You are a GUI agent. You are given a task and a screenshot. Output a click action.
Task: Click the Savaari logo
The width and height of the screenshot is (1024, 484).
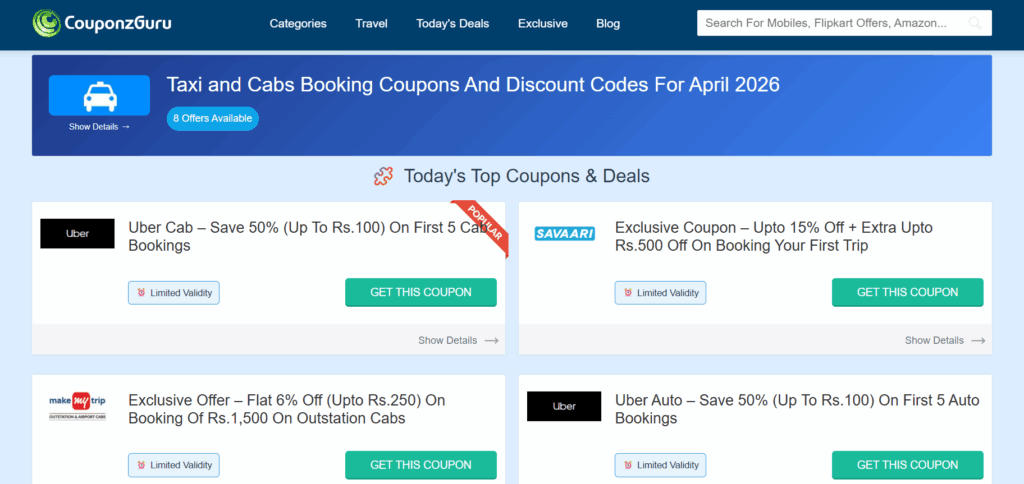point(564,234)
